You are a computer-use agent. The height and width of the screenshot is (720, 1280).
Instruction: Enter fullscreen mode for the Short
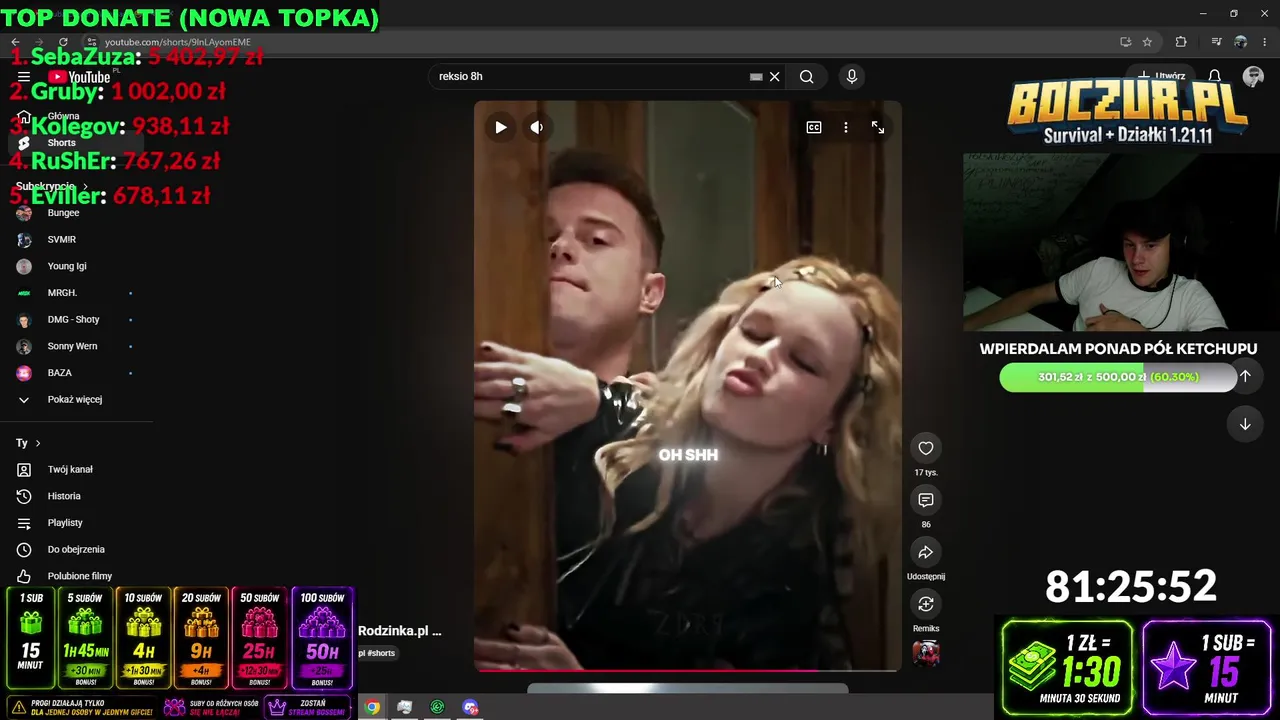point(878,127)
